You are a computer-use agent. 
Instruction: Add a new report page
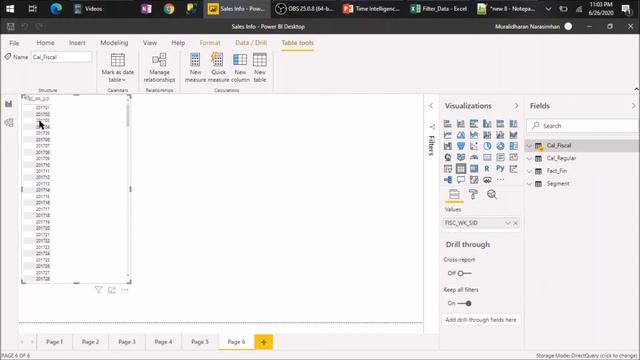point(264,342)
